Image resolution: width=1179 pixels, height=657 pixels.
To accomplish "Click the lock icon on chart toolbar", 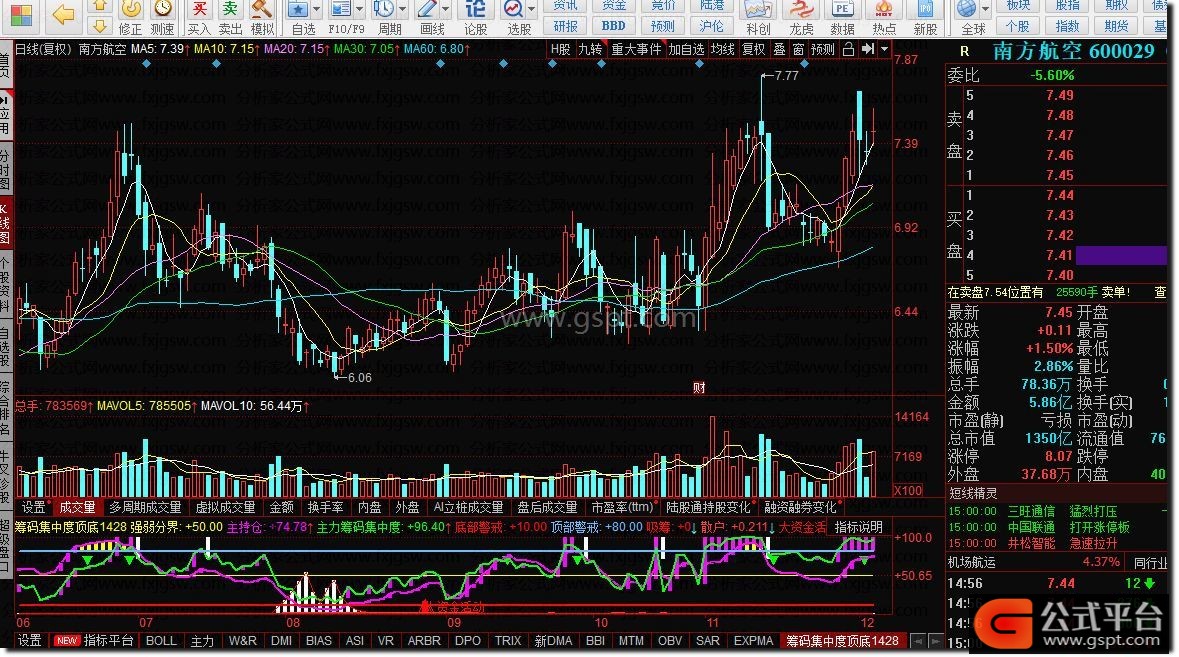I will pos(848,50).
